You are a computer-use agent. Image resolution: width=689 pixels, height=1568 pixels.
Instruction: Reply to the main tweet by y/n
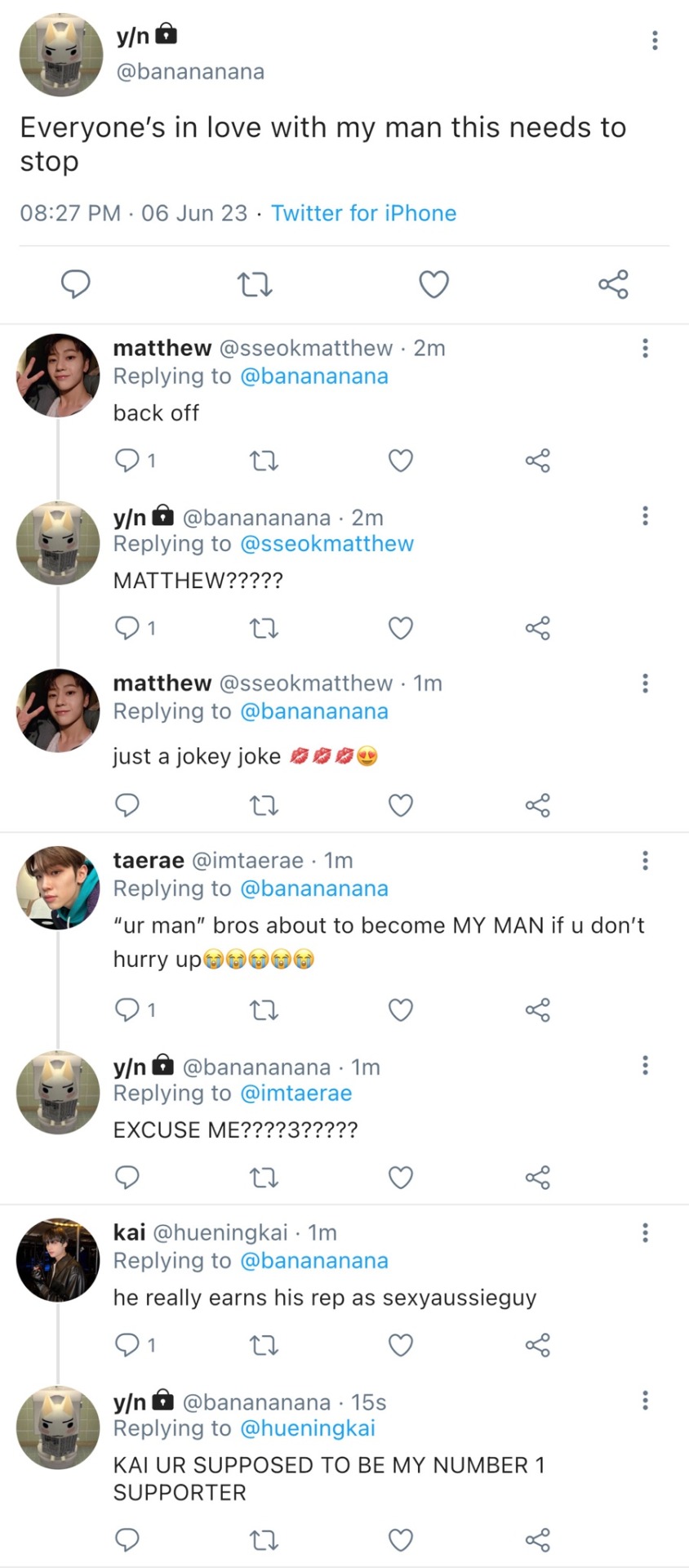pos(76,284)
